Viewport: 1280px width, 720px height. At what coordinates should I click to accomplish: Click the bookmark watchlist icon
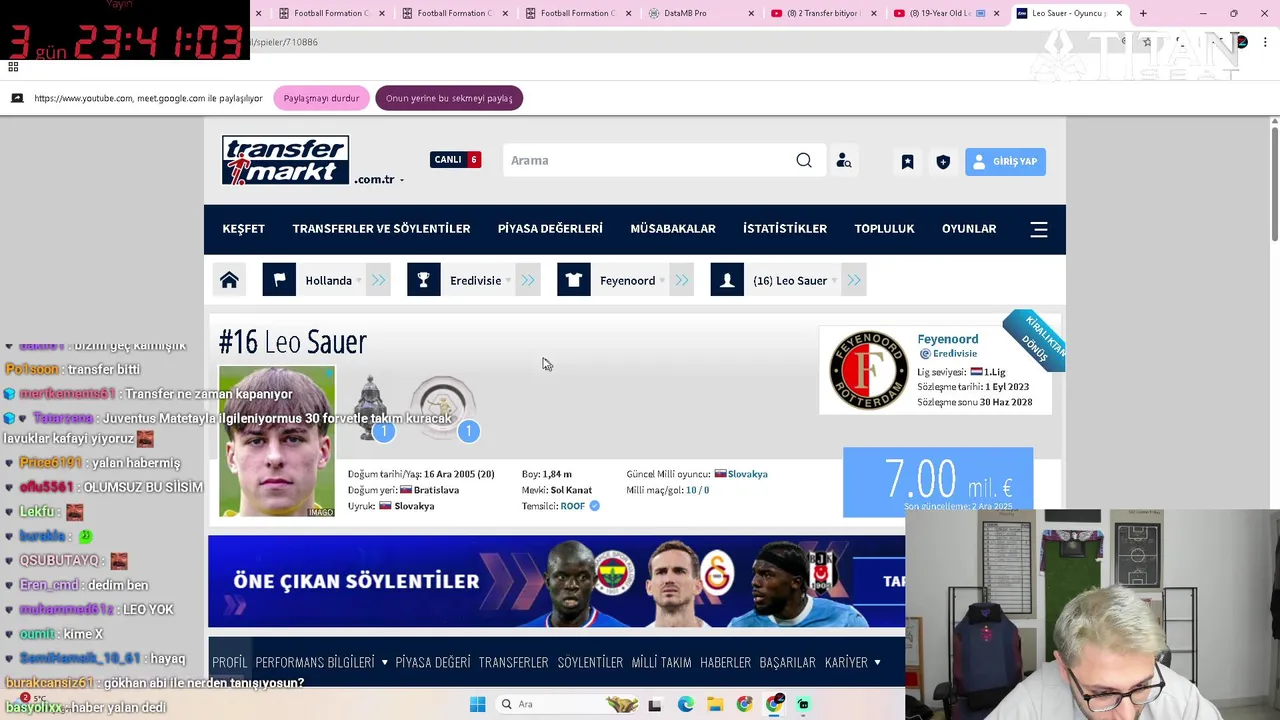907,161
